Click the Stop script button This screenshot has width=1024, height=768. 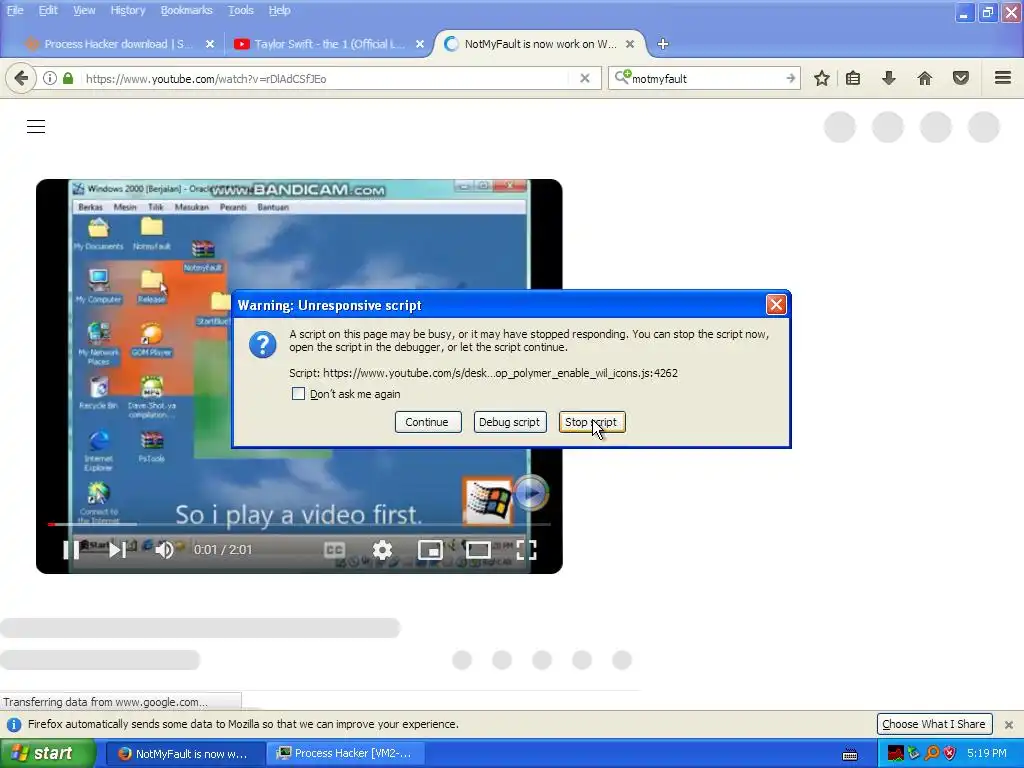(592, 422)
